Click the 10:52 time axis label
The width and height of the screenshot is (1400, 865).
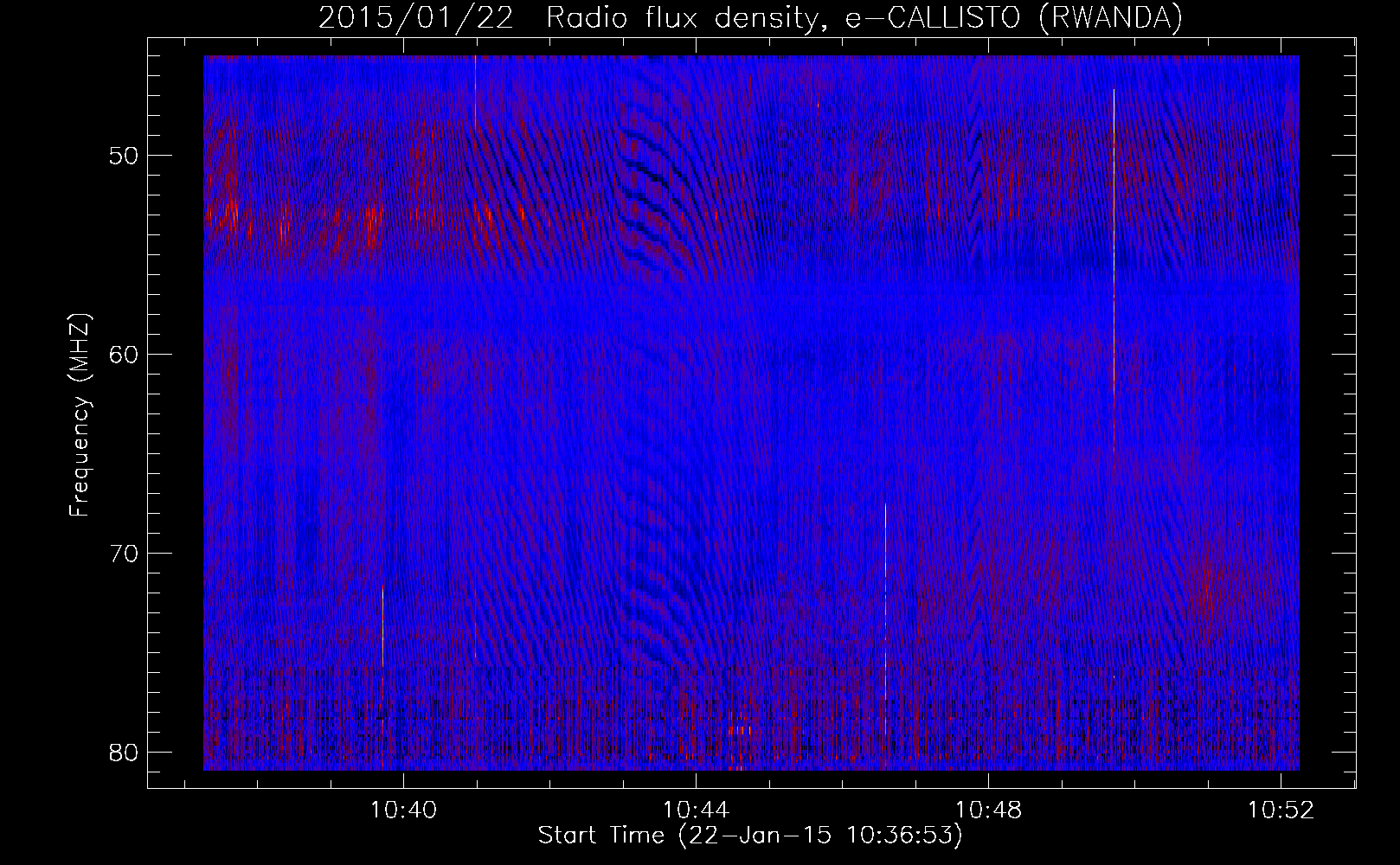tap(1281, 811)
